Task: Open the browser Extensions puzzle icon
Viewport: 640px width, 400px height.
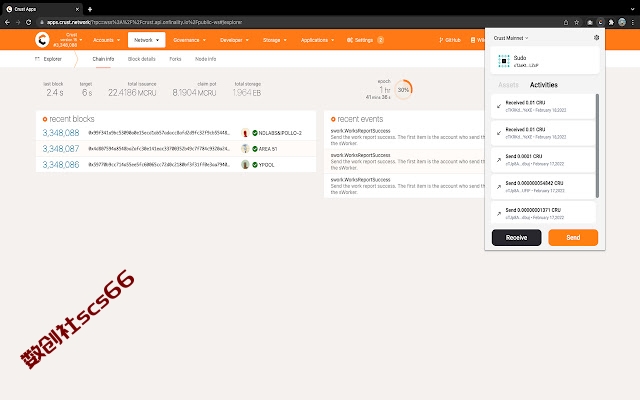Action: (611, 22)
